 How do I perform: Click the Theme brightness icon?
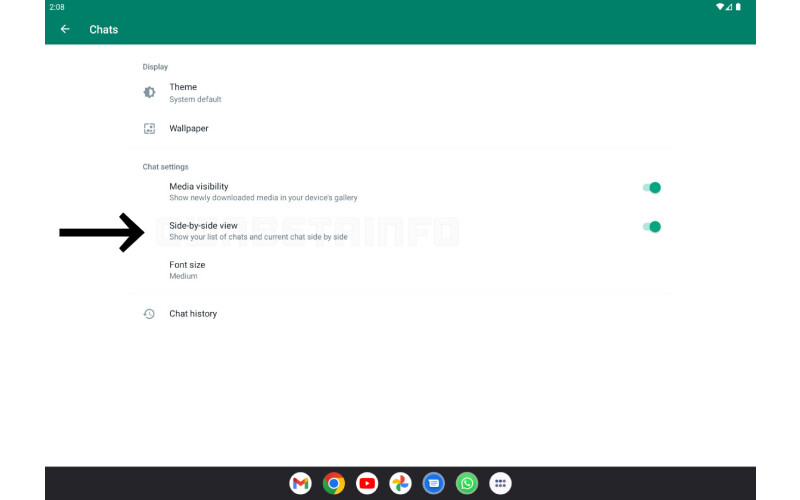pyautogui.click(x=149, y=92)
